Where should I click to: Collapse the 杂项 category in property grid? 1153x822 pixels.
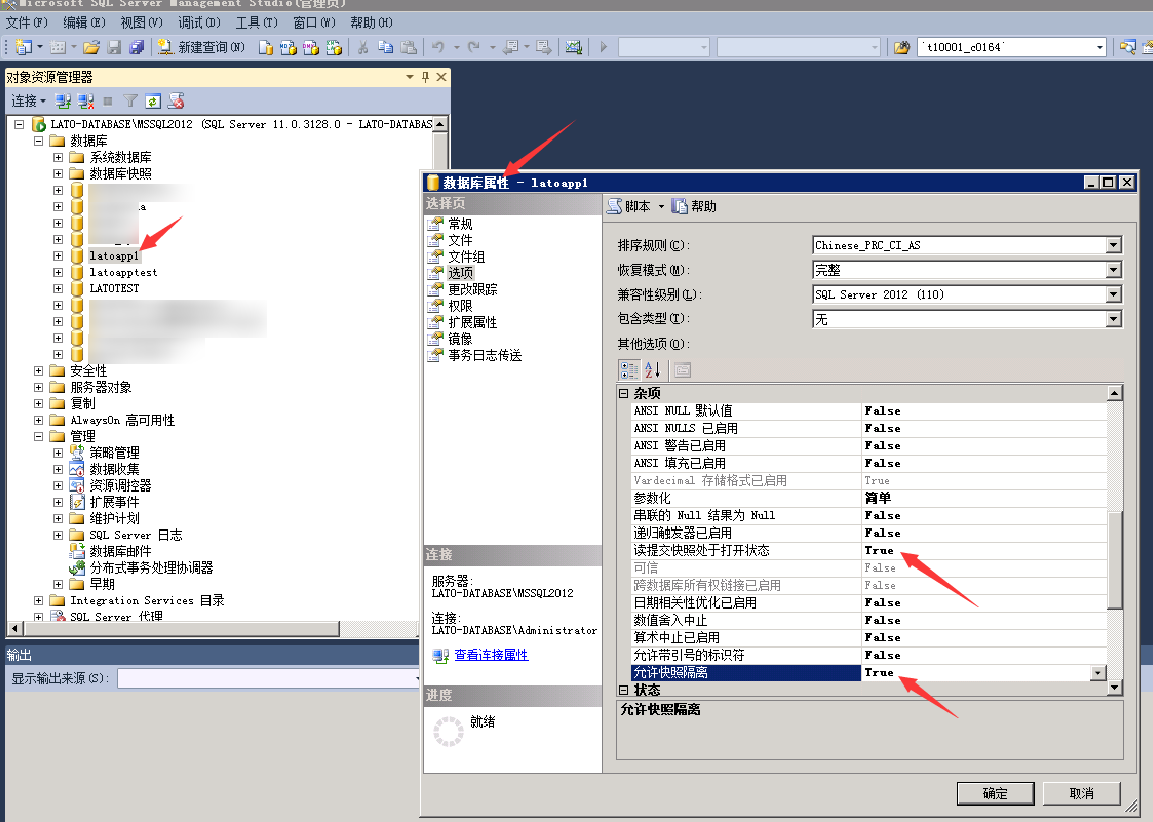[624, 393]
